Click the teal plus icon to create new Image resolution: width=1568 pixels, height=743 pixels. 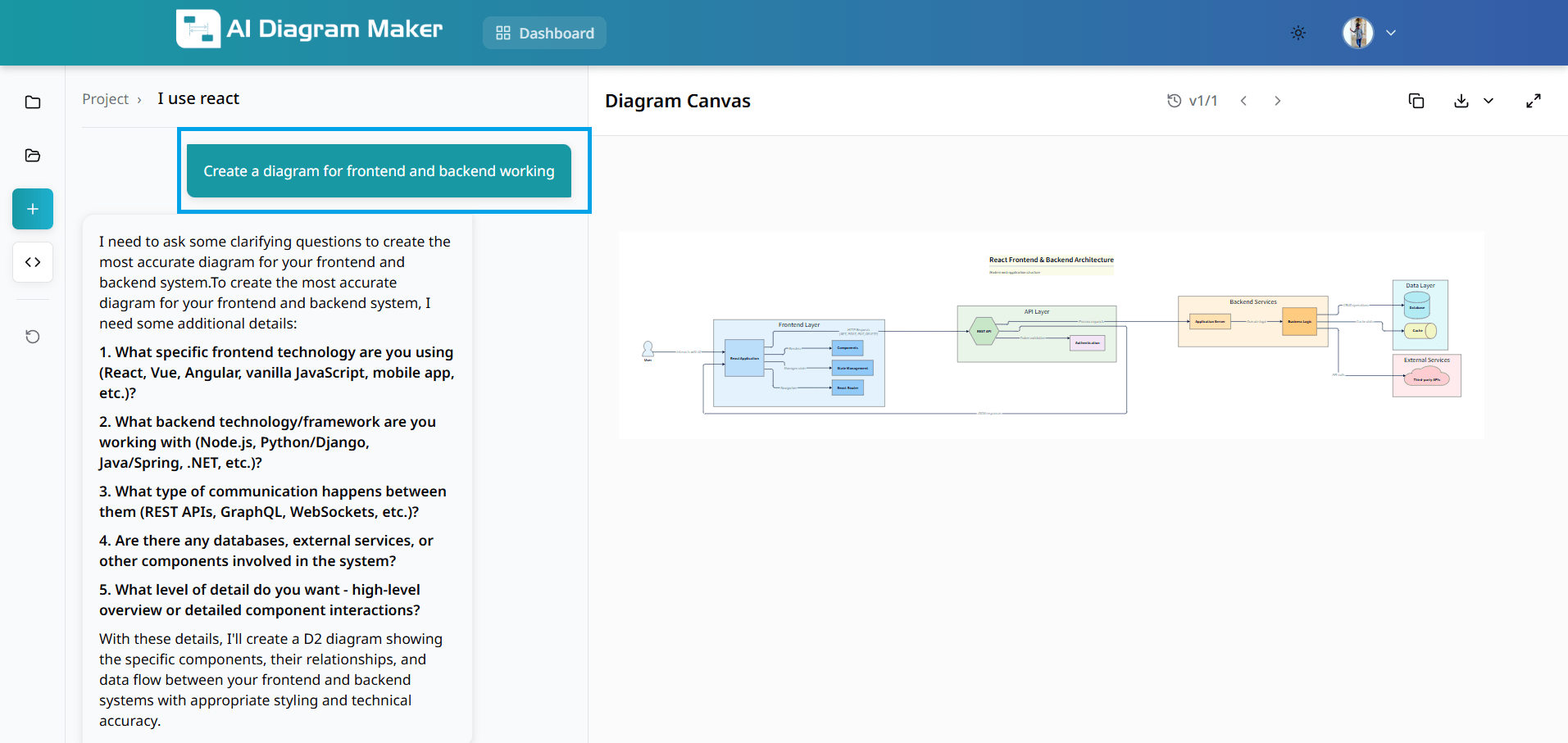[x=32, y=209]
